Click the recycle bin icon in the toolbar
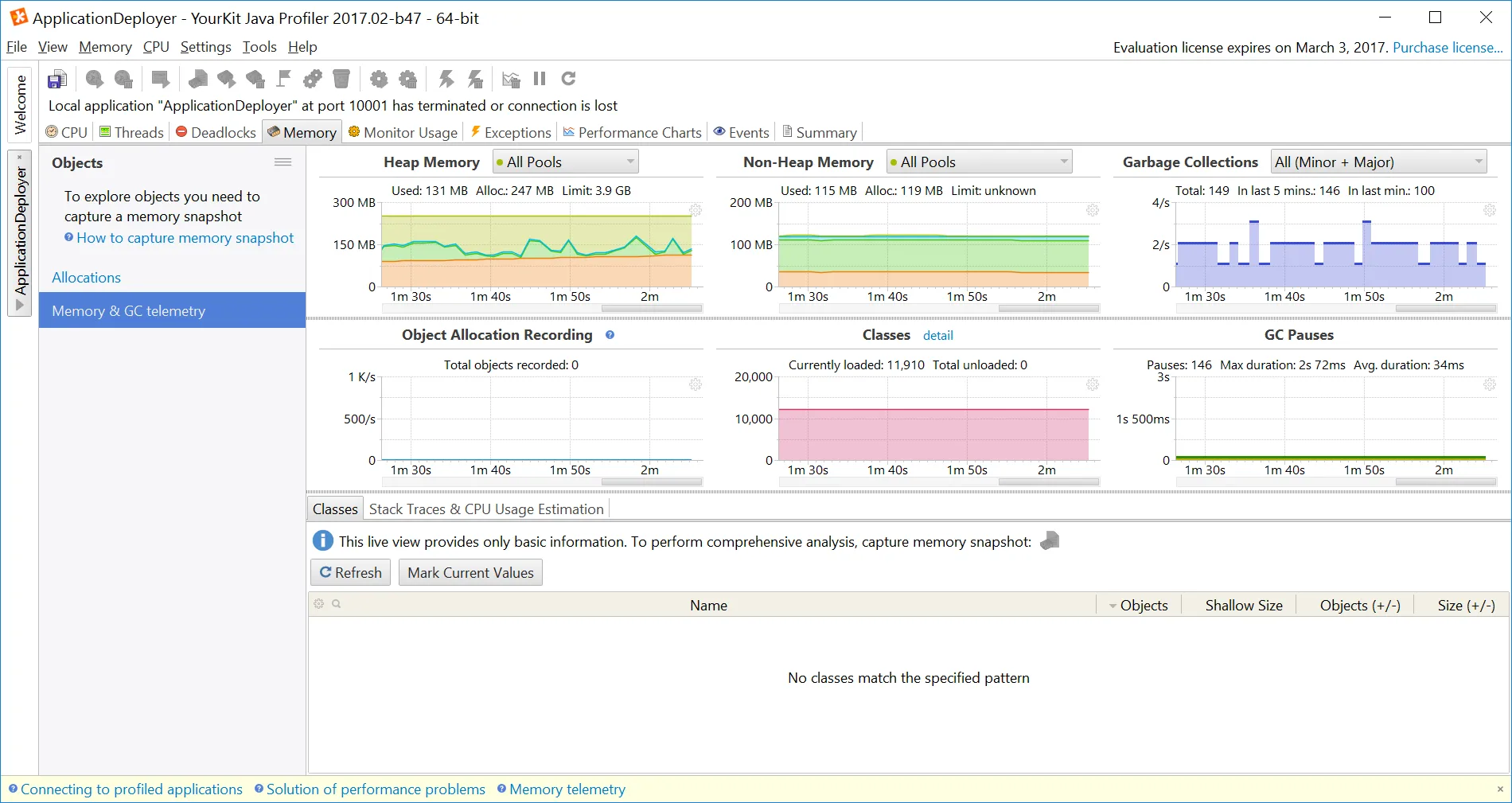Viewport: 1512px width, 803px height. [x=341, y=79]
